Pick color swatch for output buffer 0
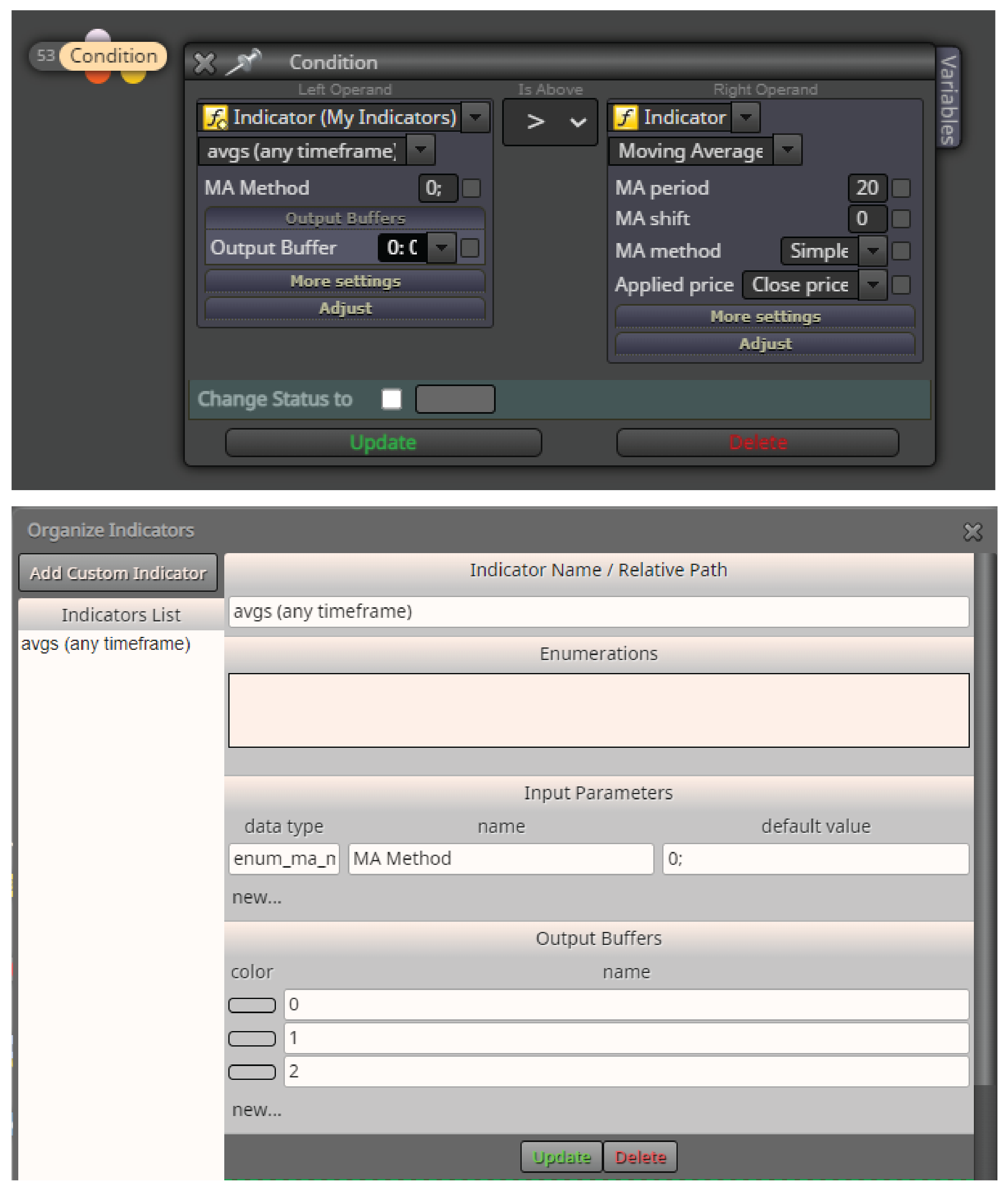The width and height of the screenshot is (1008, 1203). click(x=252, y=1005)
